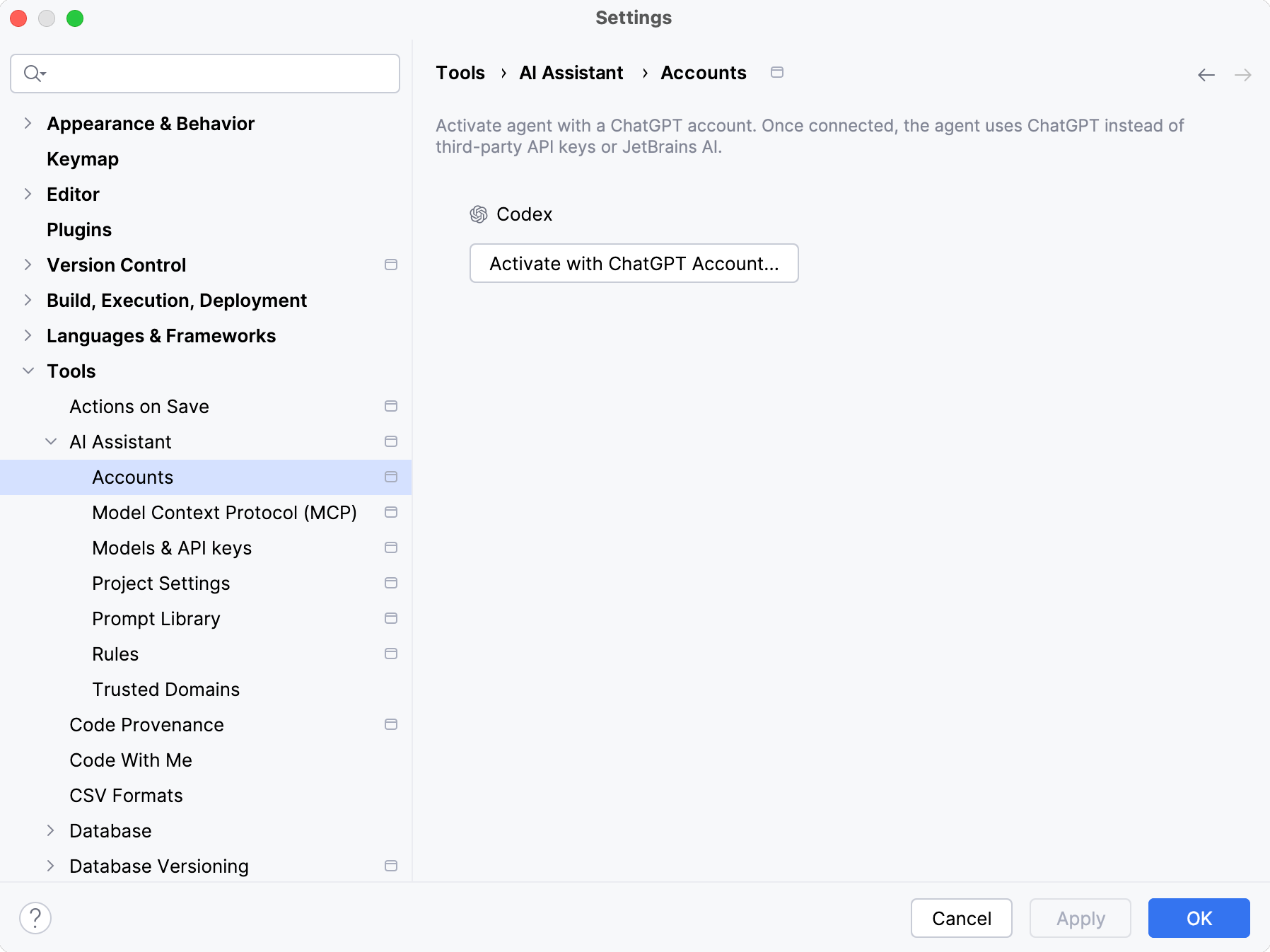Collapse the Tools section
Screen dimensions: 1270x952
pyautogui.click(x=28, y=371)
